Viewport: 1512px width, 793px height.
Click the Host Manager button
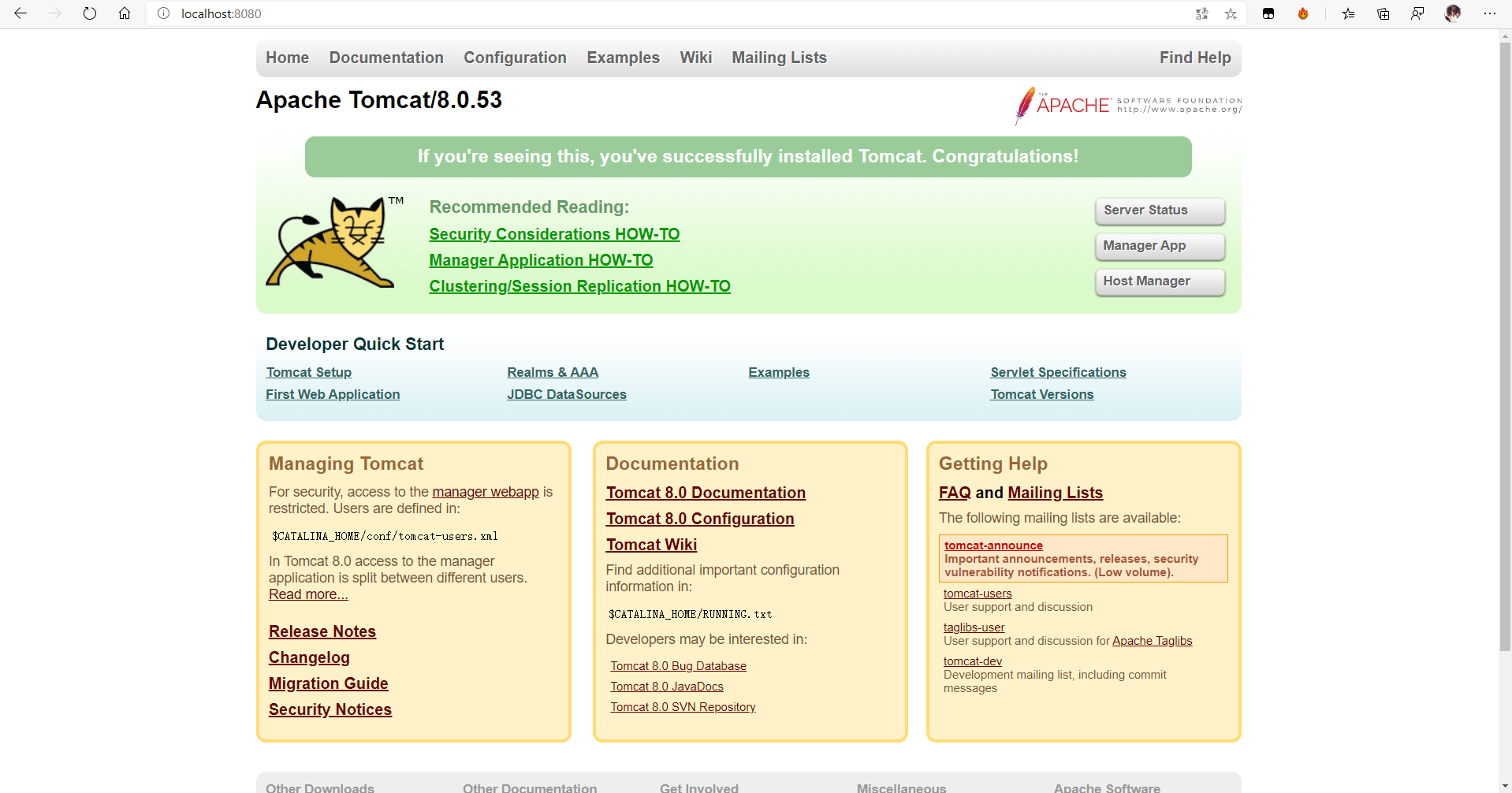[1160, 281]
